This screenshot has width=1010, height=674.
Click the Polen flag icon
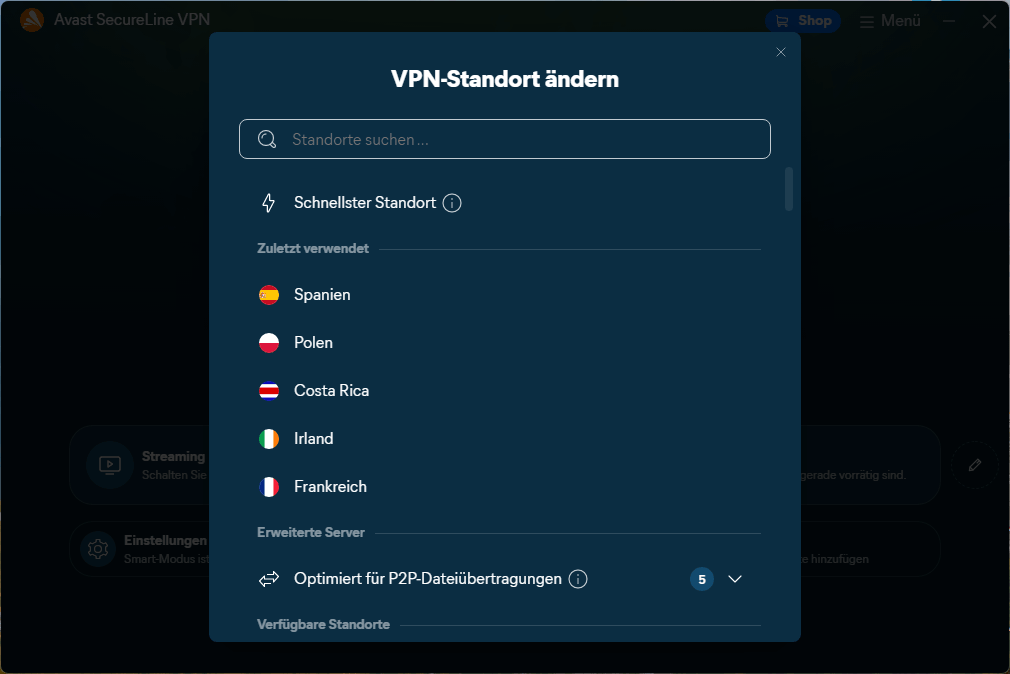click(x=269, y=342)
